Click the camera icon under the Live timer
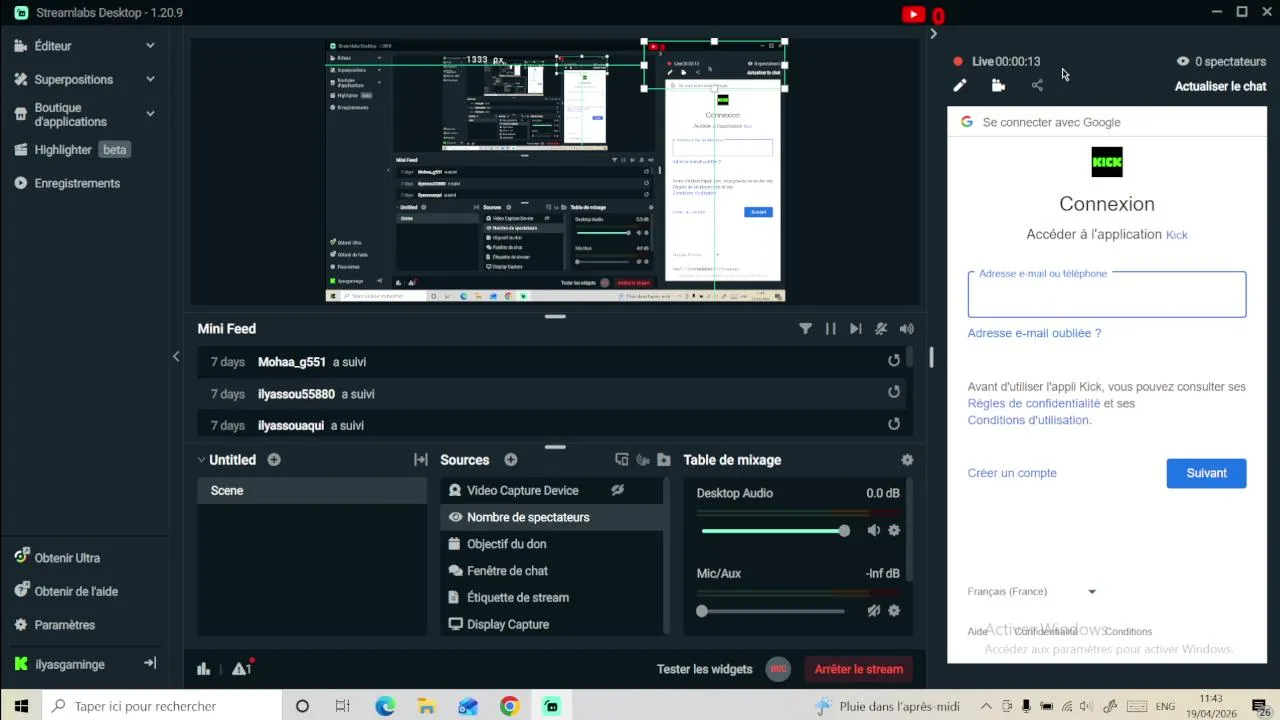The image size is (1280, 720). 998,86
